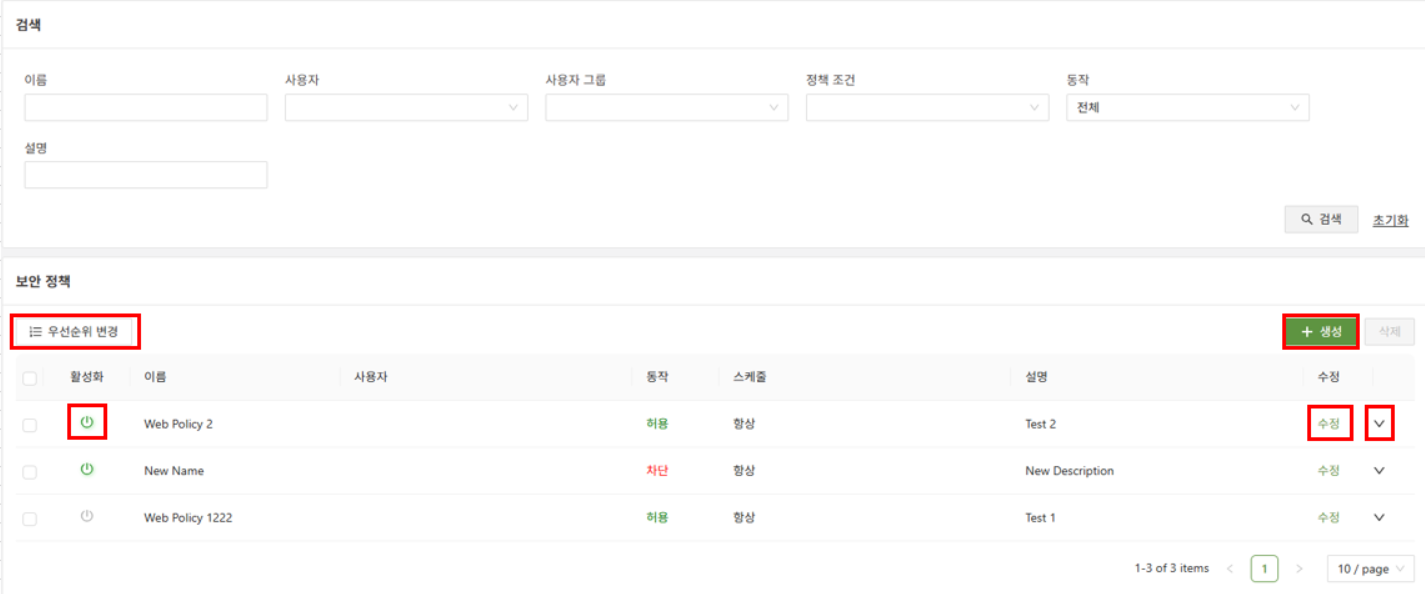Focus the 이름 search input field

[146, 108]
